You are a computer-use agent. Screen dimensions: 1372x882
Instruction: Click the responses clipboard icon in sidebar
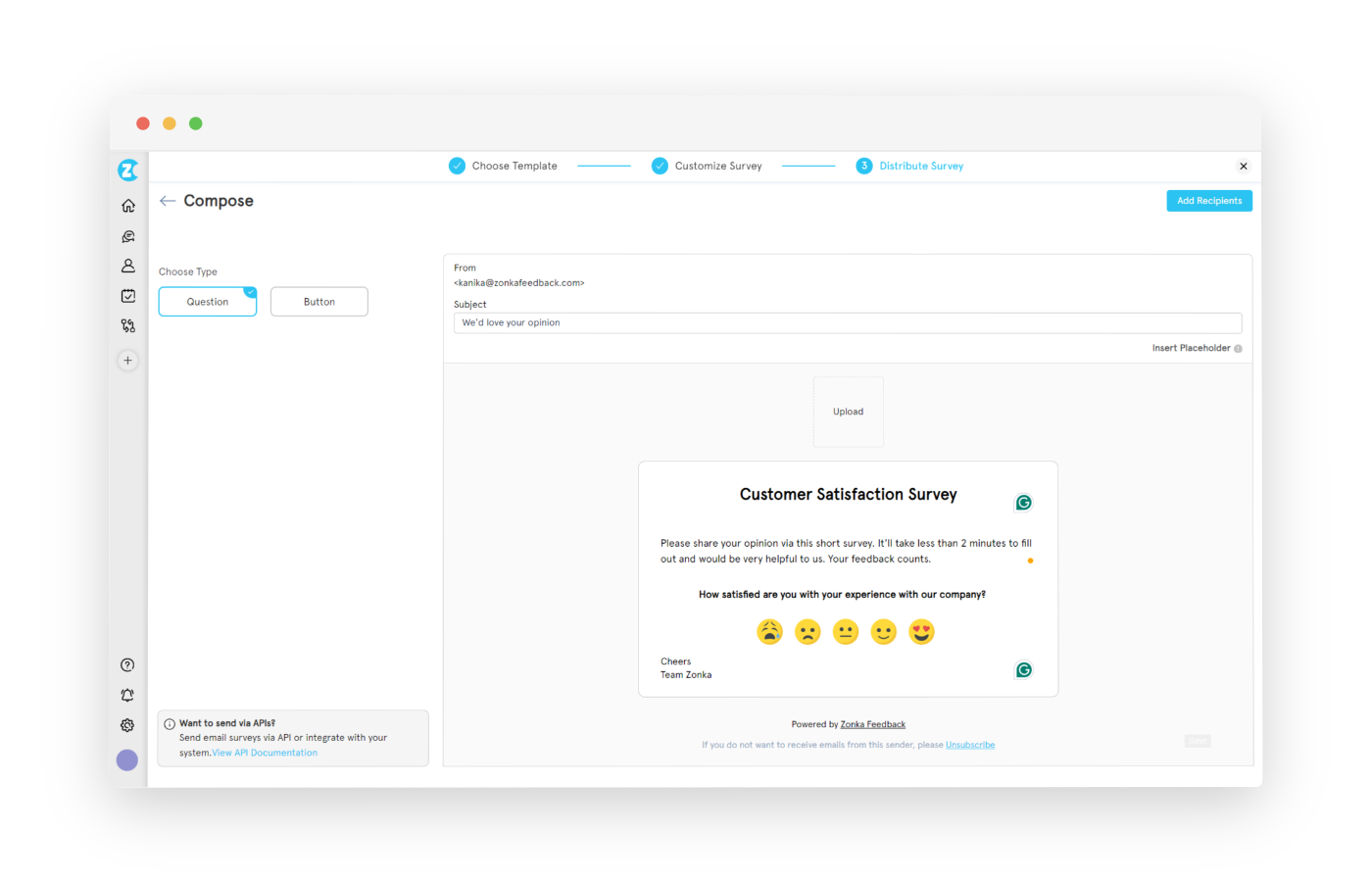(127, 295)
